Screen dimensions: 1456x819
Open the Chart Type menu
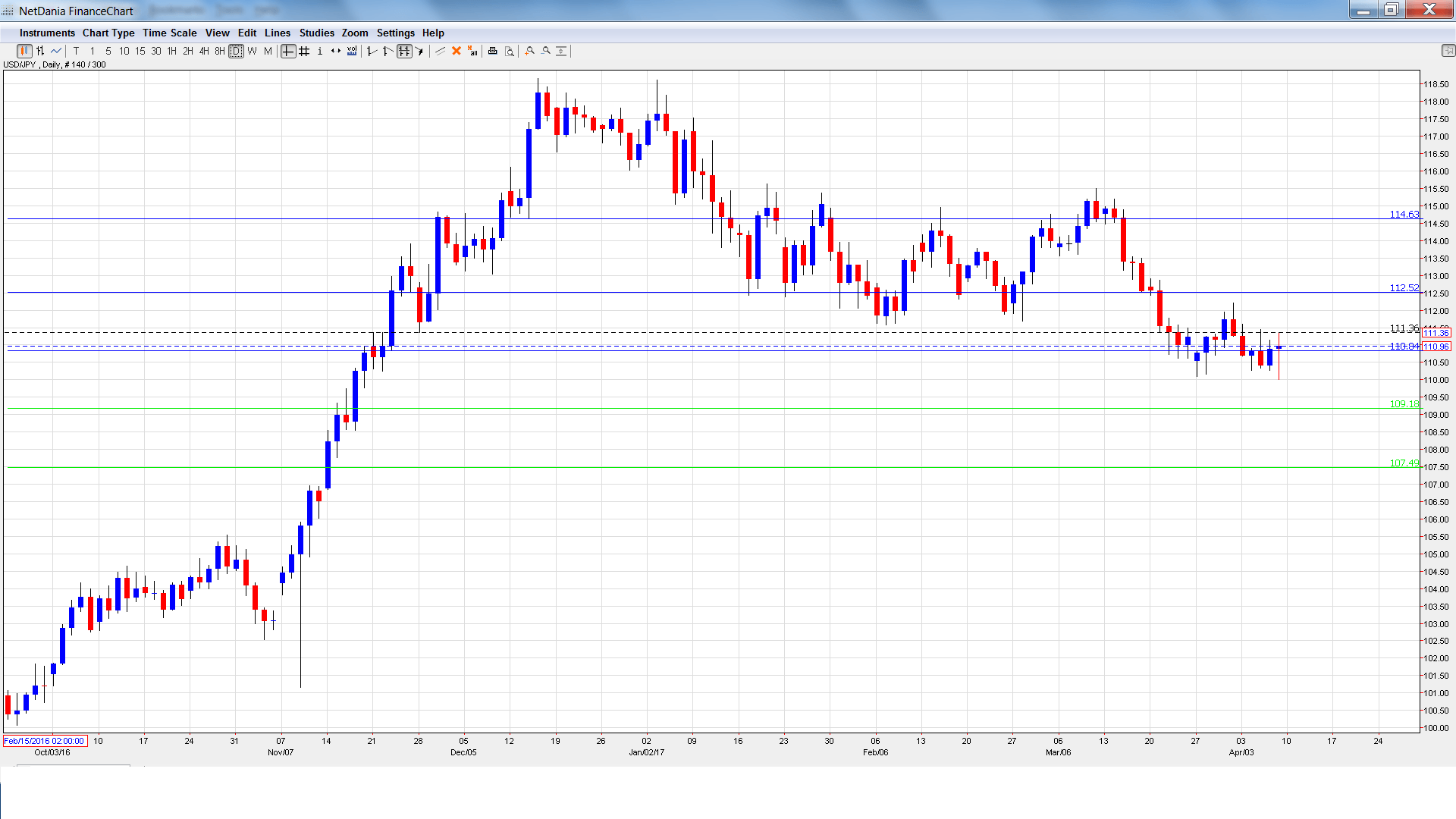coord(108,33)
